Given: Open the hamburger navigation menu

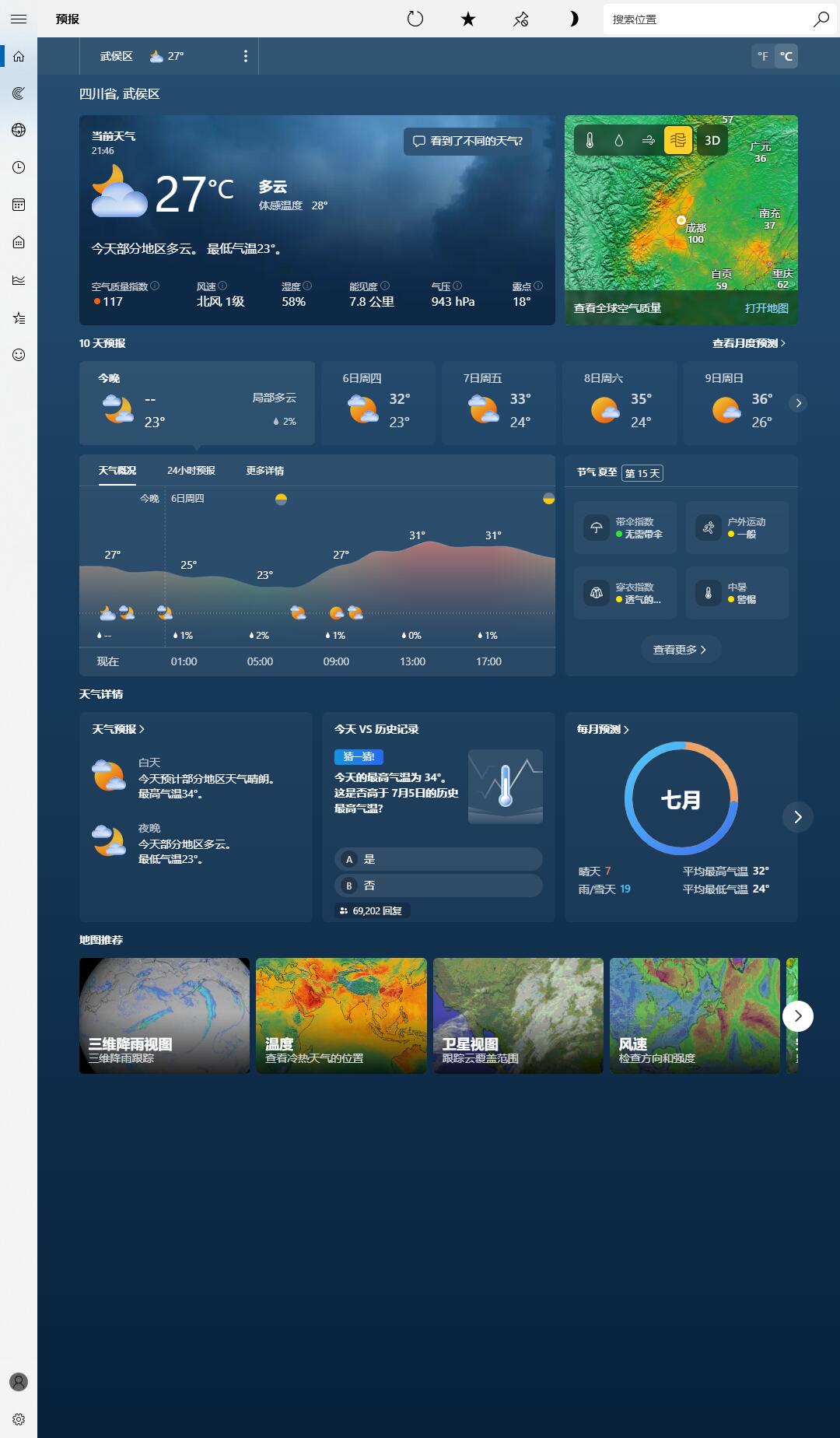Looking at the screenshot, I should (x=19, y=19).
